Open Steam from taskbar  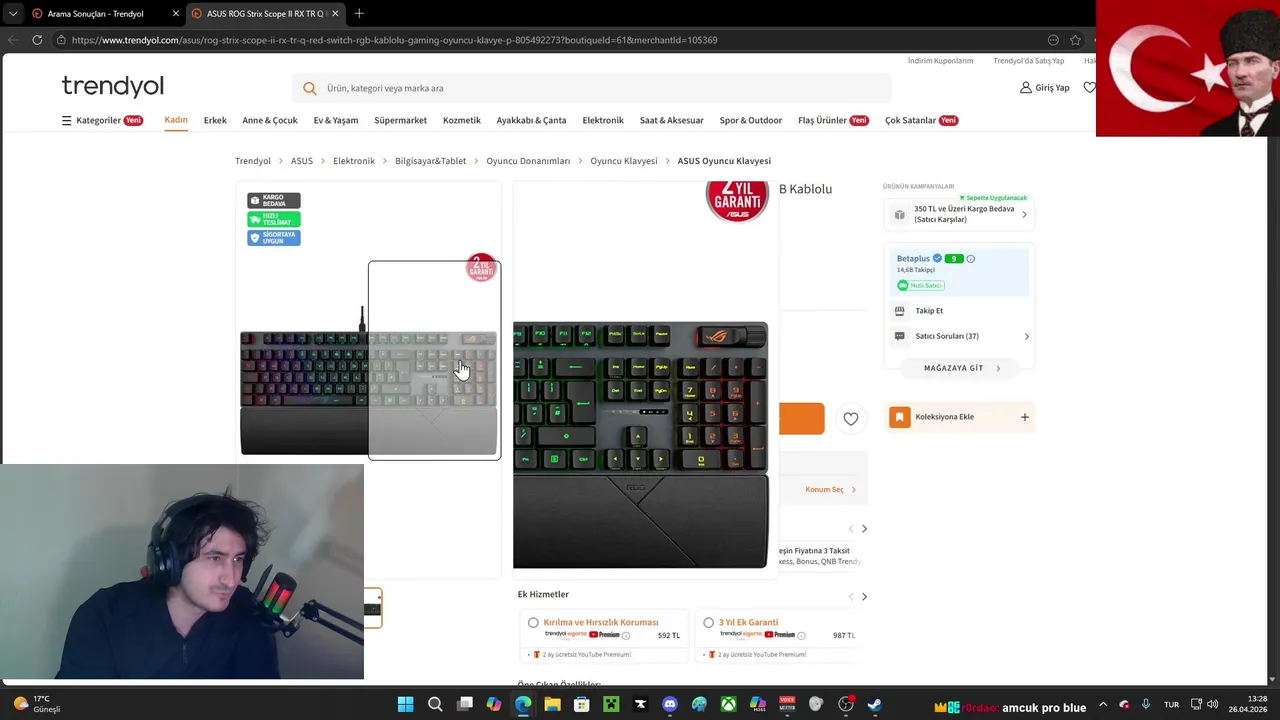(874, 705)
